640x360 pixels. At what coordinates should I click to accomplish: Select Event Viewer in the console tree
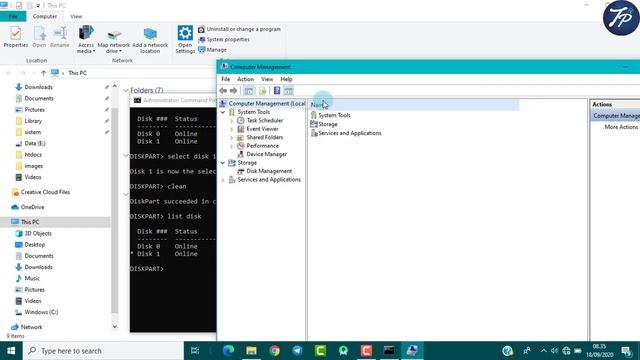click(x=262, y=129)
